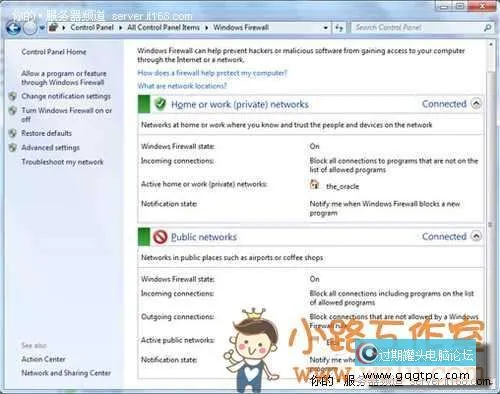
Task: Click the vertical scrollbar of main pane
Action: point(490,213)
